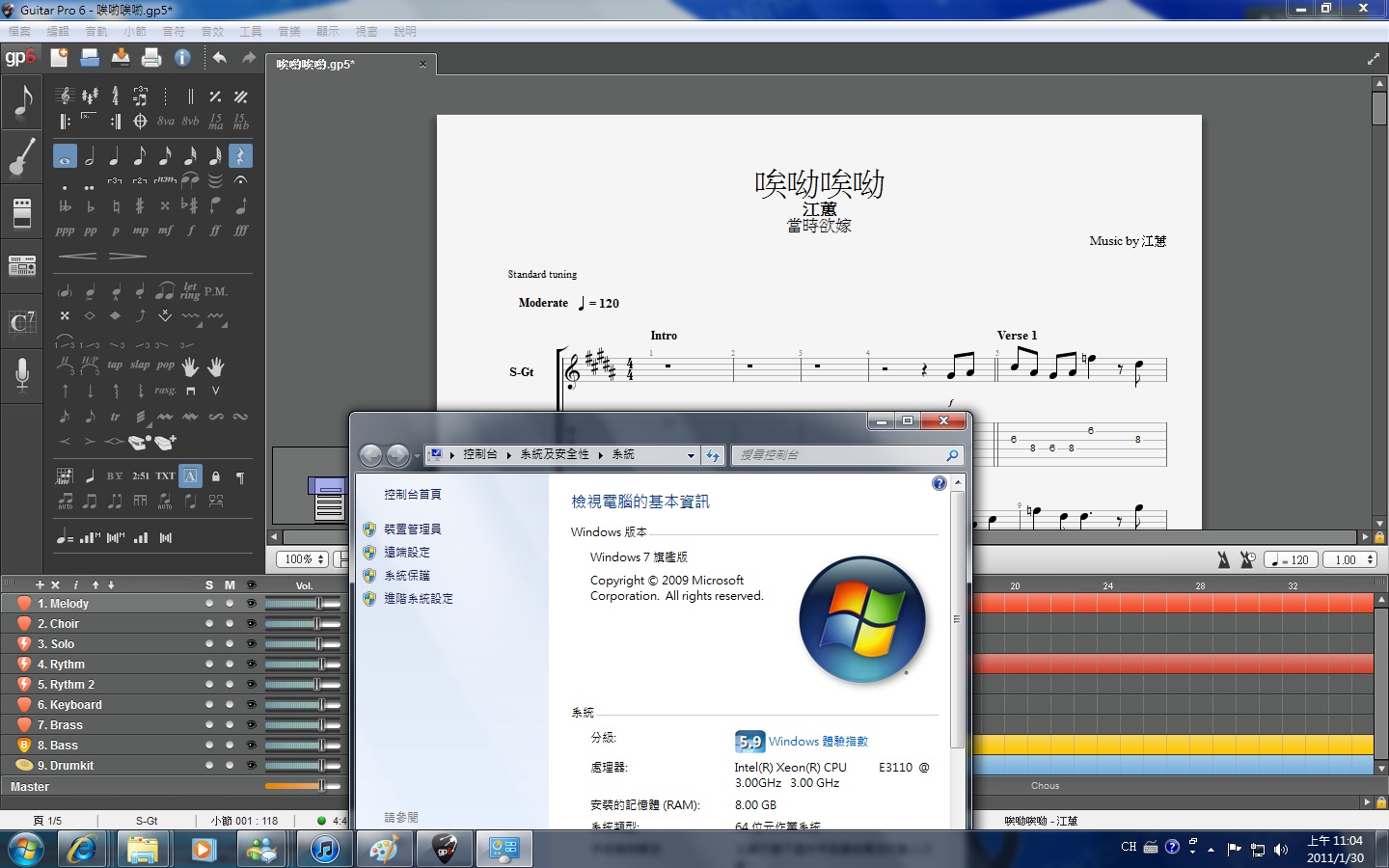Open 進階系統設定 link in Control Panel
Screen dimensions: 1389x868
[419, 599]
